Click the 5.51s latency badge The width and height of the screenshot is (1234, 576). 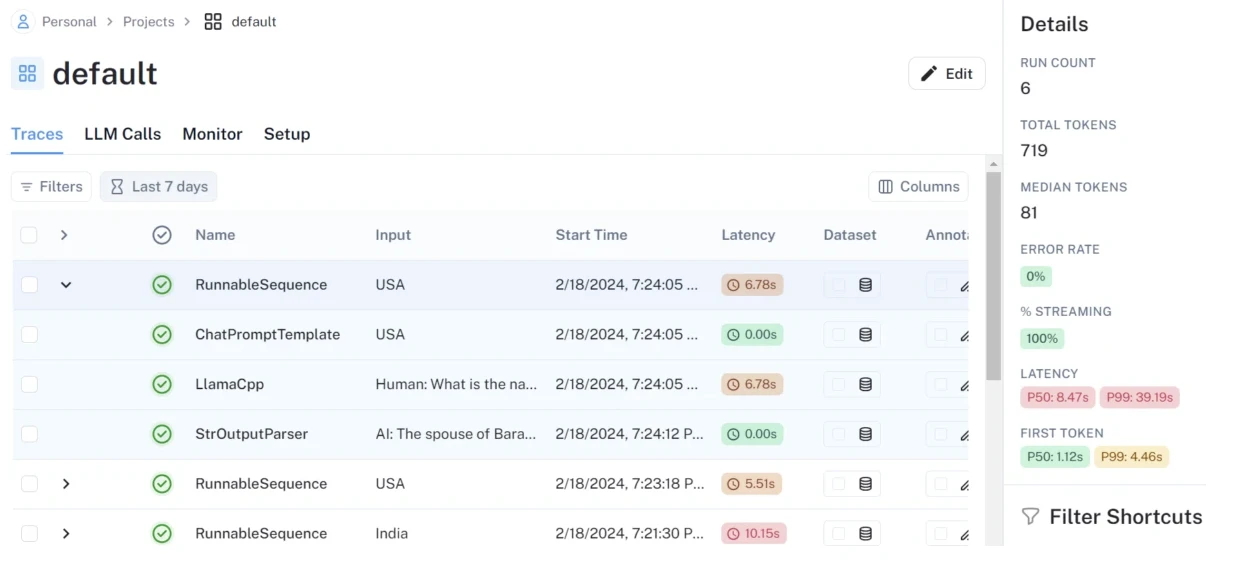(752, 484)
